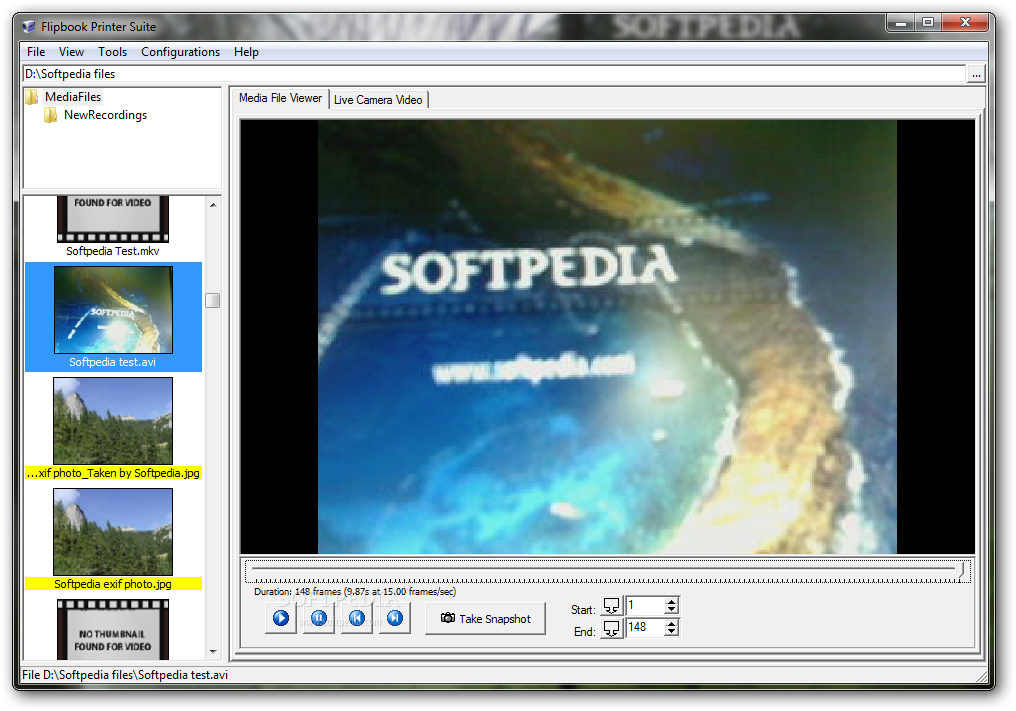The image size is (1016, 711).
Task: Click the browse folder ellipsis button
Action: point(976,74)
